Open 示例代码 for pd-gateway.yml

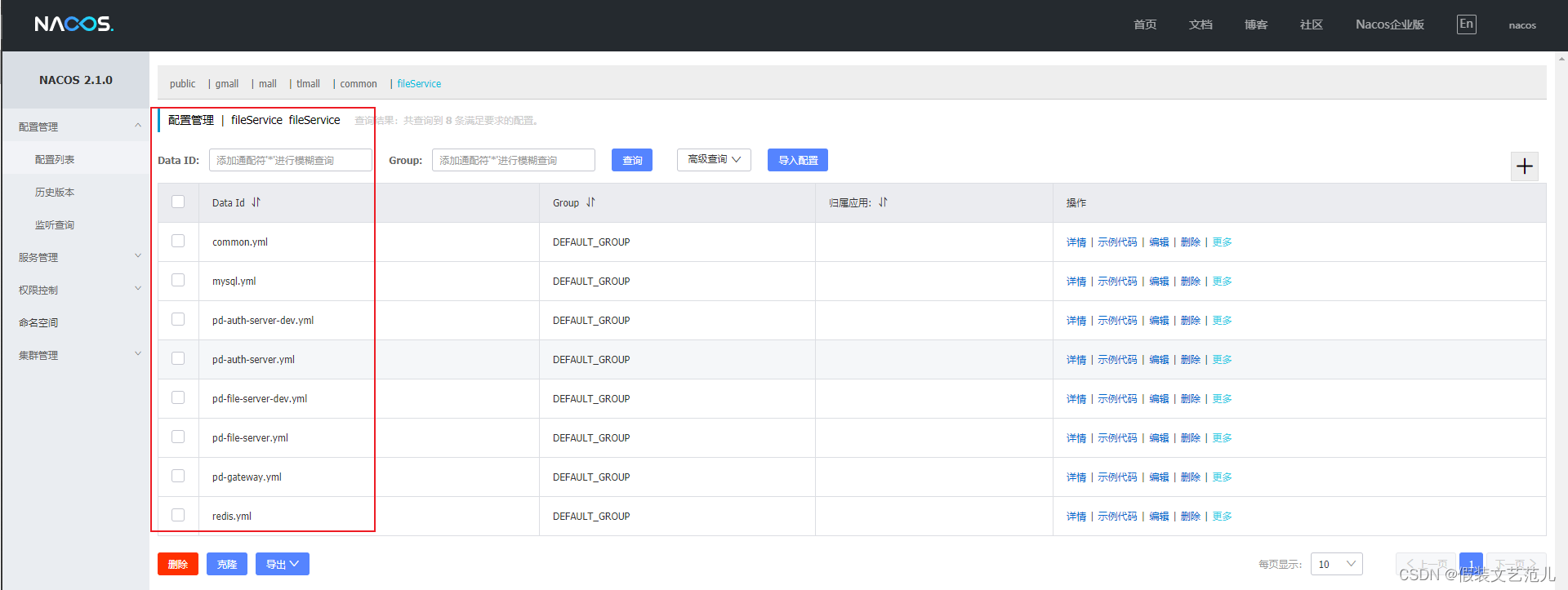(1117, 477)
